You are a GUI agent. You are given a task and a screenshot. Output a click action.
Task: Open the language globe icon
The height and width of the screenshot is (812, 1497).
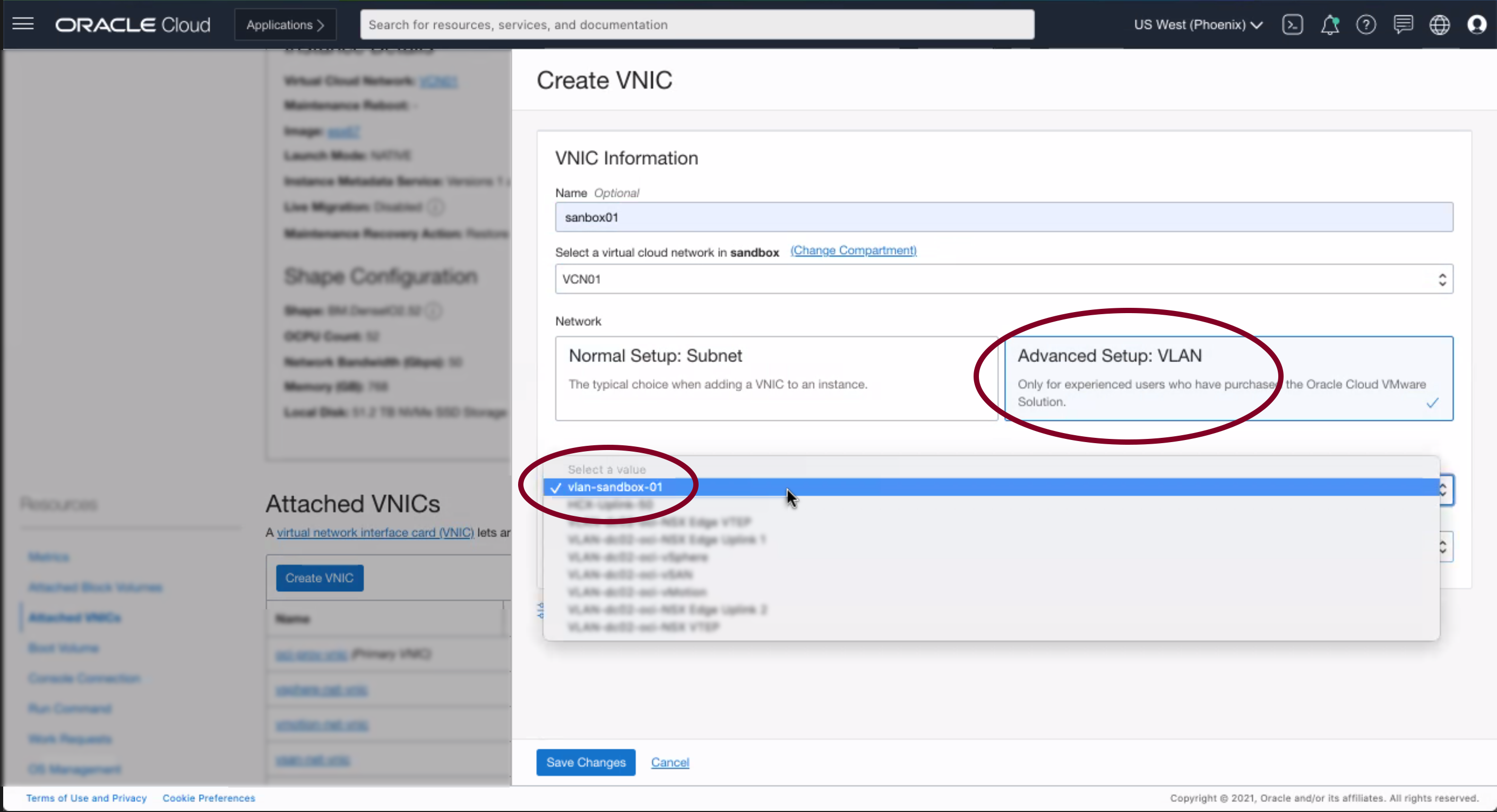tap(1440, 24)
